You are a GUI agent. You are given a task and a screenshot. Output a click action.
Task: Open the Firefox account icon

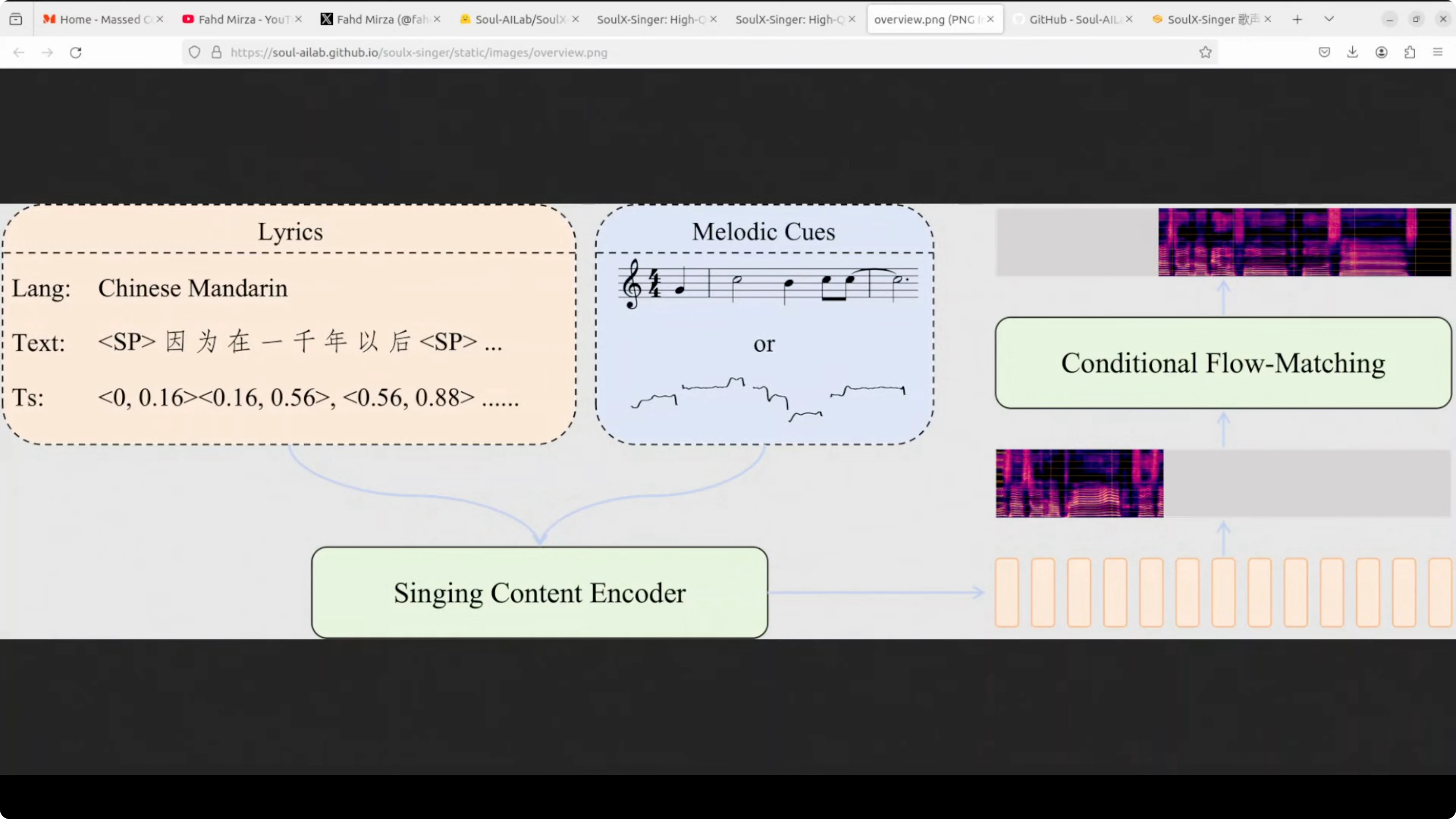pyautogui.click(x=1381, y=53)
